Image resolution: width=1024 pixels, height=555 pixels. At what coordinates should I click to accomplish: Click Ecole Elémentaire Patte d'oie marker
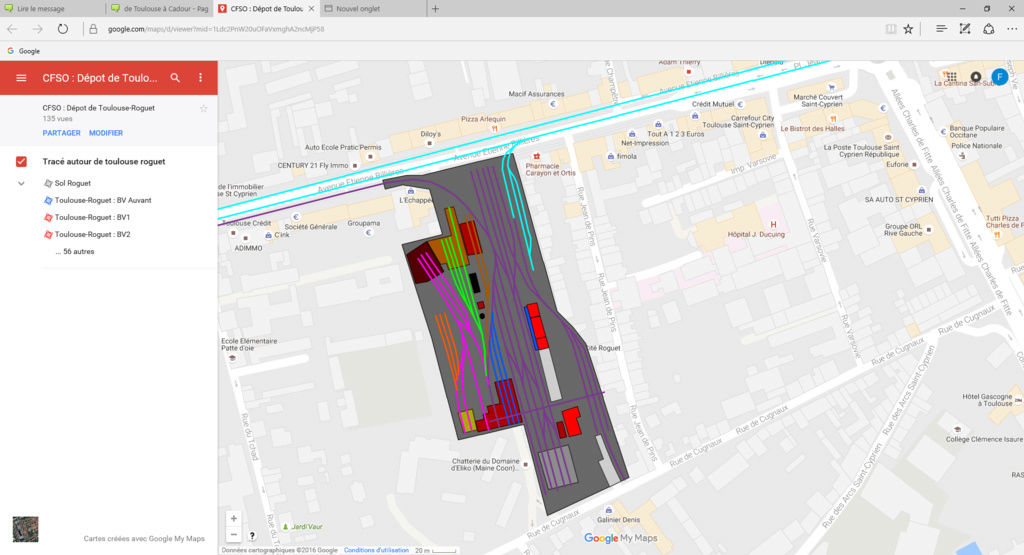coord(232,358)
